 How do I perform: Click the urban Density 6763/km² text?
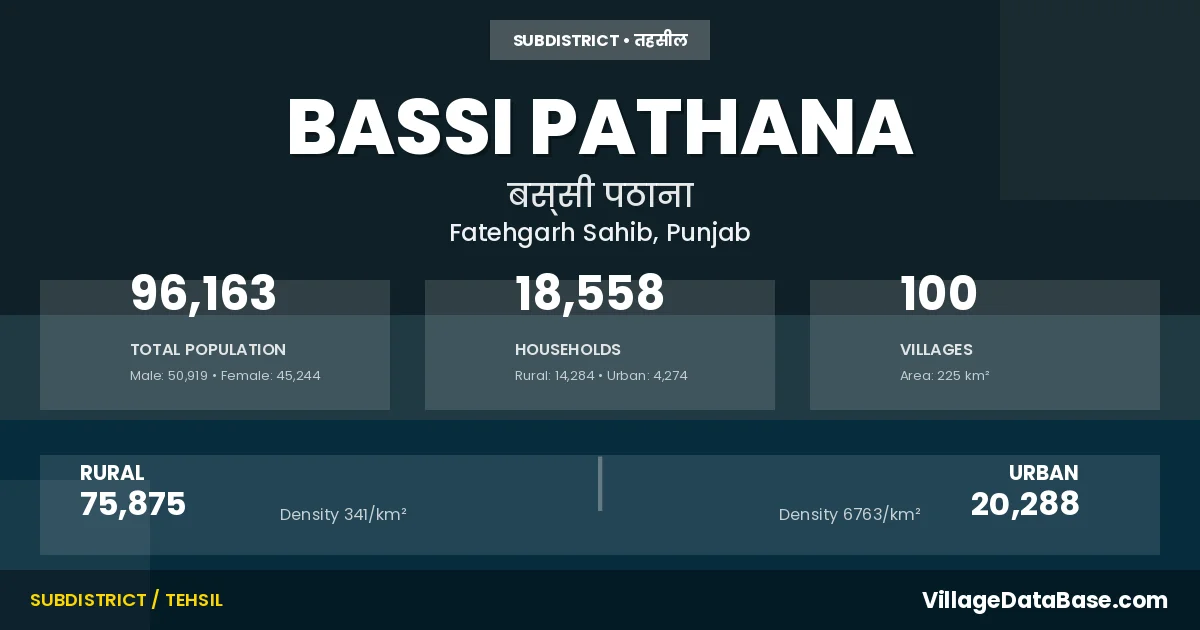tap(850, 515)
